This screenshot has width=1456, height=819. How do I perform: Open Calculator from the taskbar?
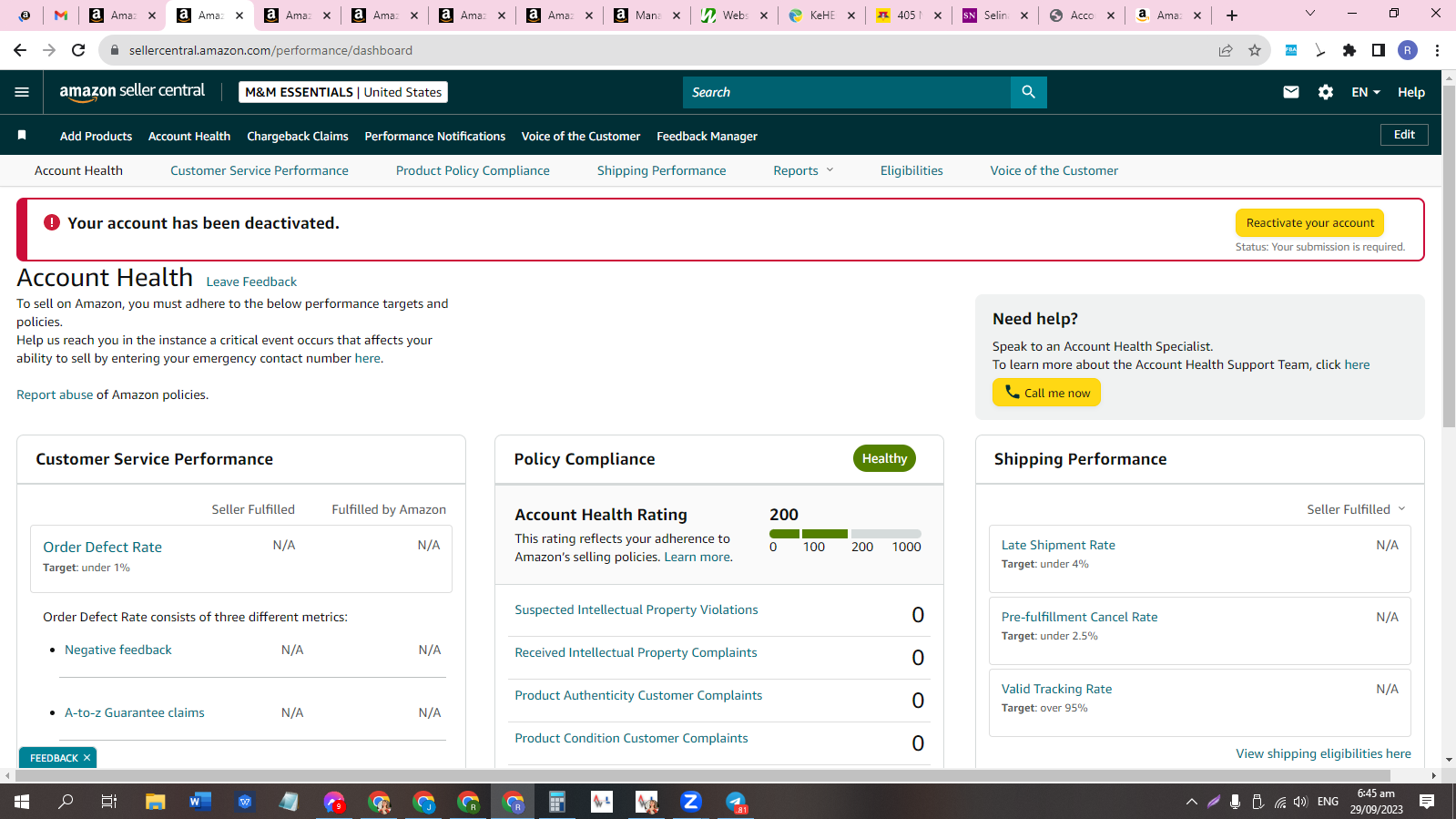pyautogui.click(x=557, y=802)
